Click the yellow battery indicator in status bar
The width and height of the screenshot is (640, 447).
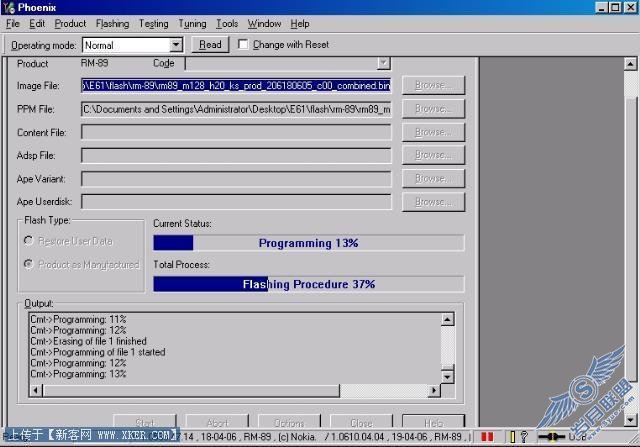pos(512,437)
